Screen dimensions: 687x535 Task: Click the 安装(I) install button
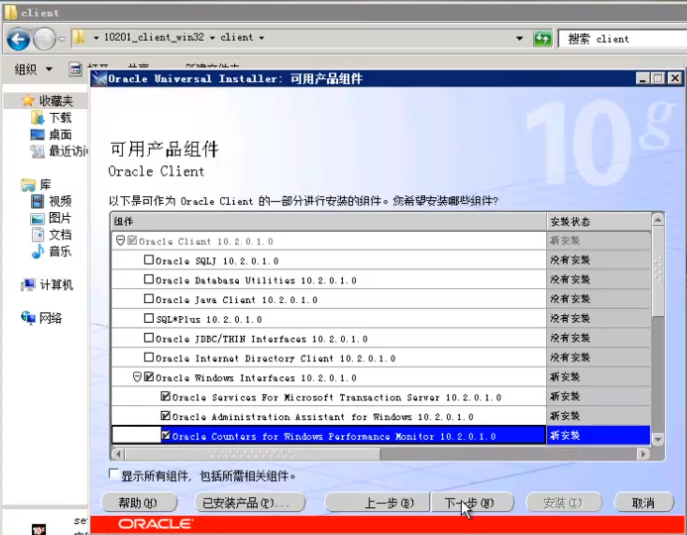[x=563, y=503]
